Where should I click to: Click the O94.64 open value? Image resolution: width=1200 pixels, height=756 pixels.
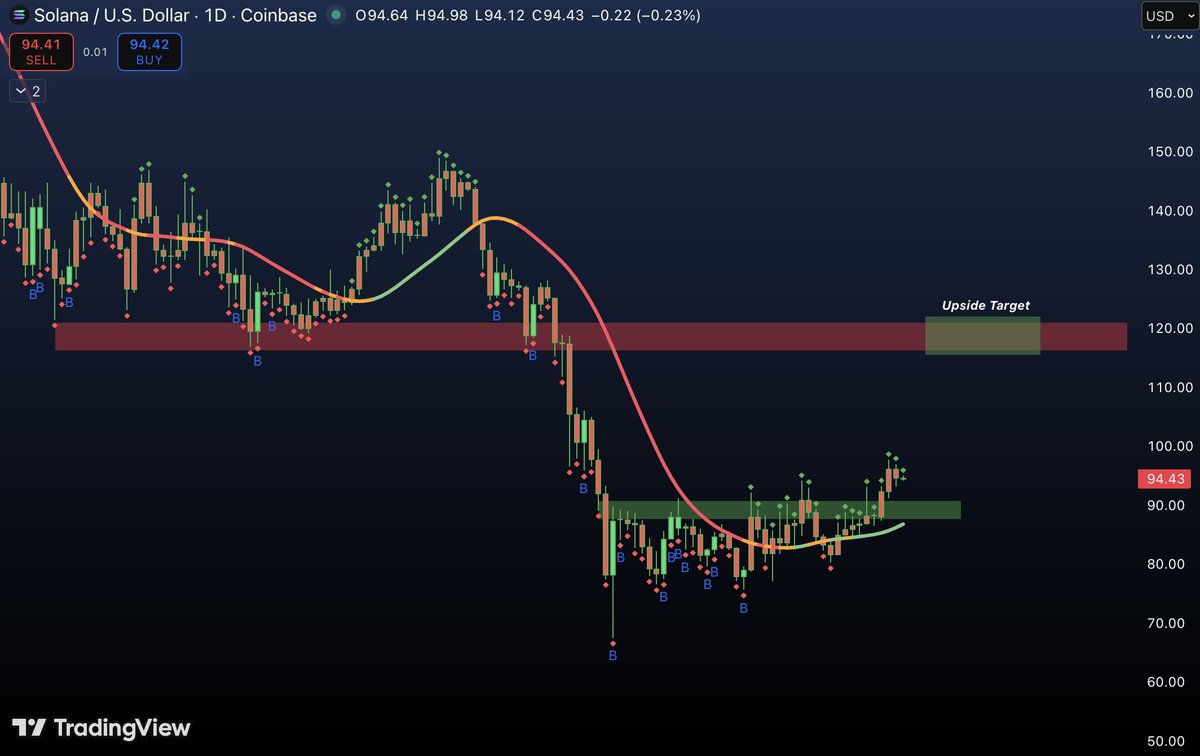coord(382,15)
